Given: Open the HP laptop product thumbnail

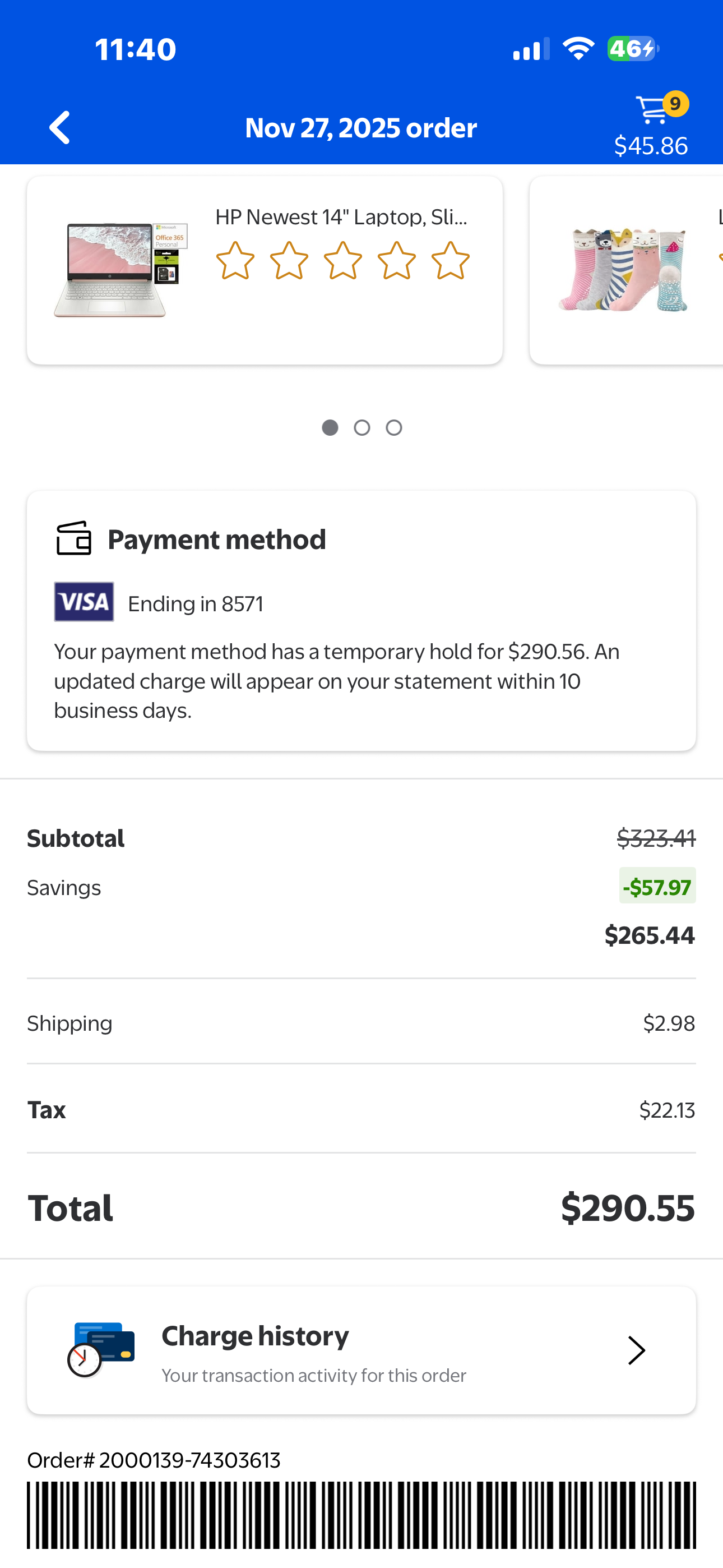Looking at the screenshot, I should tap(121, 270).
